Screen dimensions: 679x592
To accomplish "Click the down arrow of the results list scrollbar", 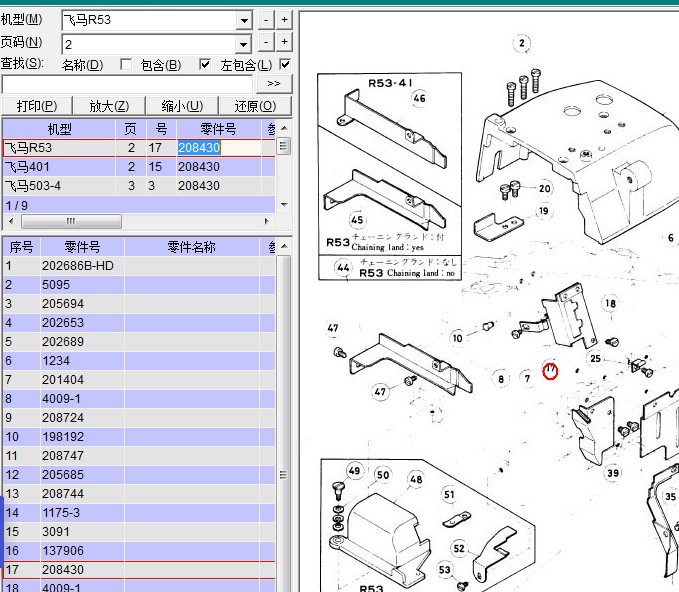I will click(283, 204).
